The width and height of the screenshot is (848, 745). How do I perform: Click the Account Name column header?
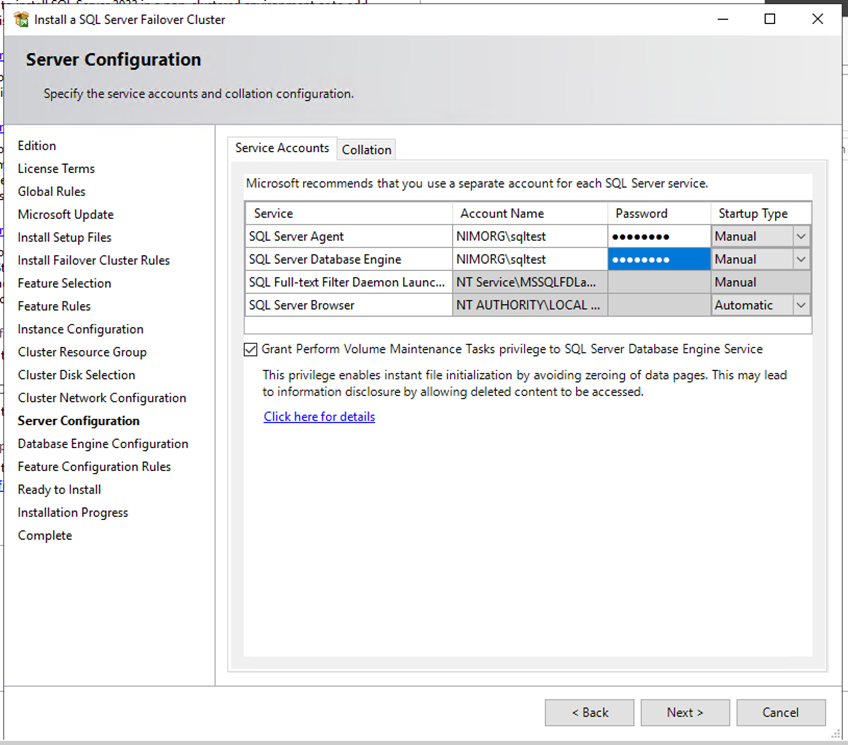[x=529, y=214]
